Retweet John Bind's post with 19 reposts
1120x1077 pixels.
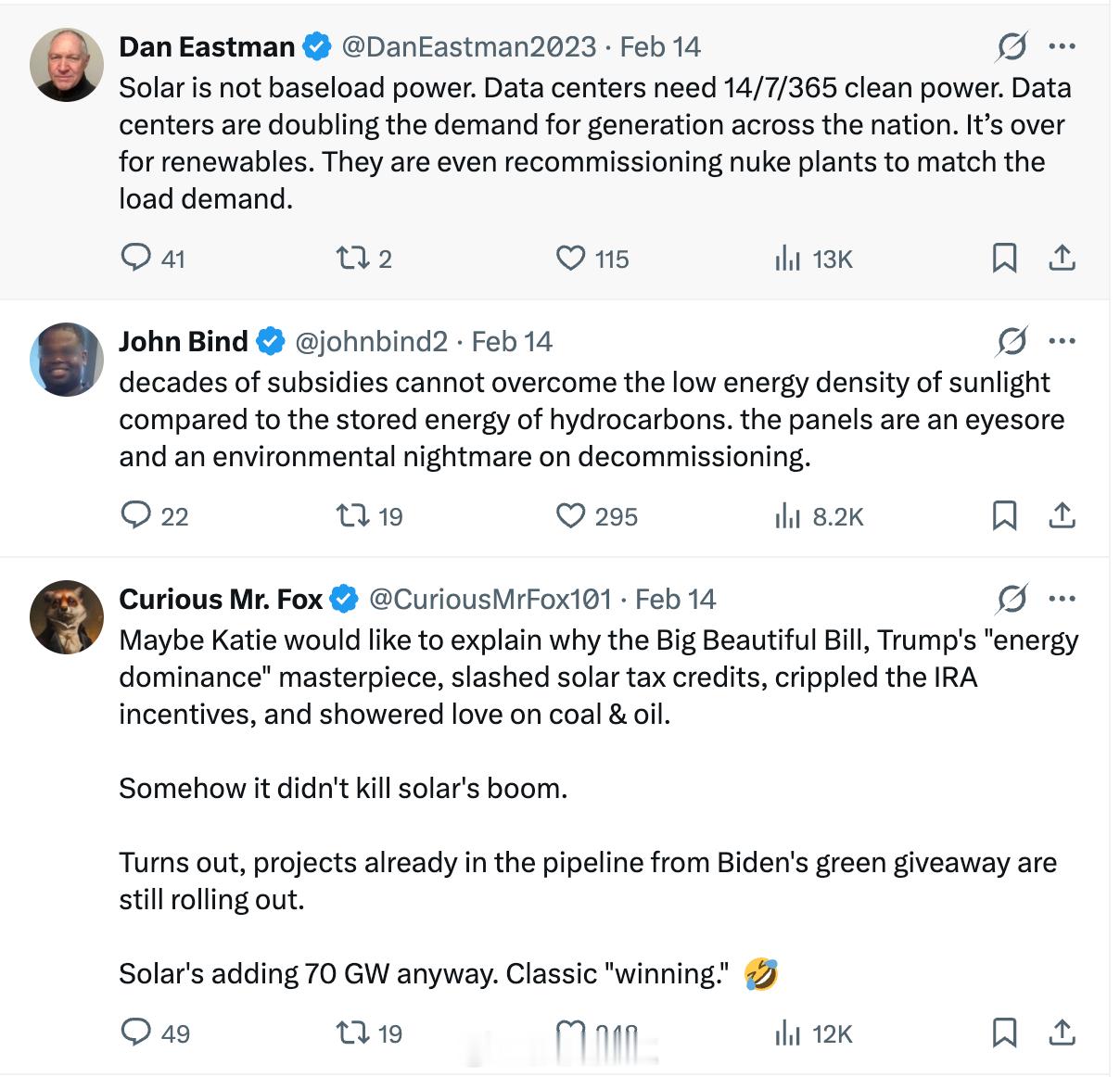coord(352,514)
